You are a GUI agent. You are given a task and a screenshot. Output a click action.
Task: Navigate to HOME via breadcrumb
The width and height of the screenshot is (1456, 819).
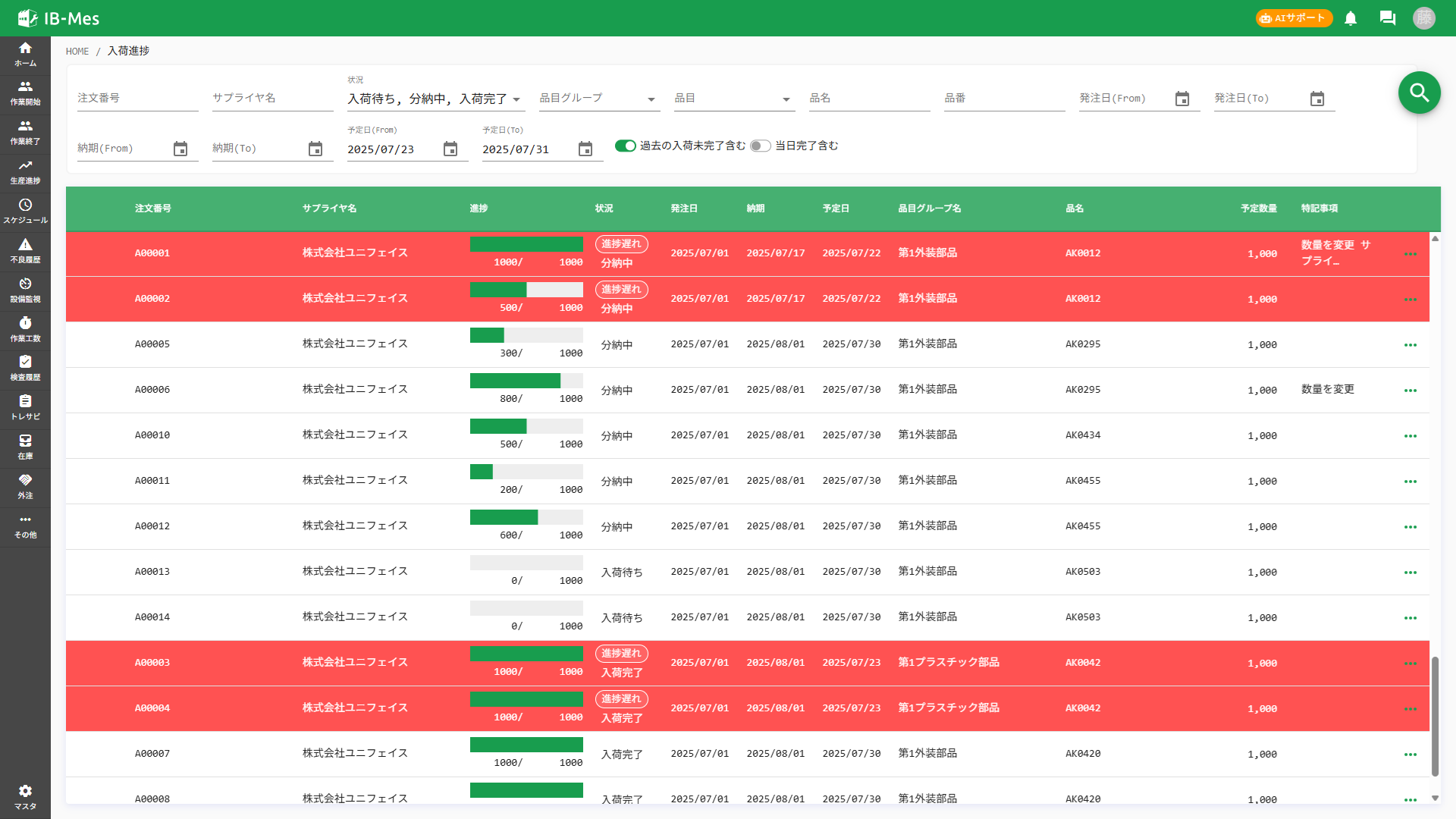(77, 51)
